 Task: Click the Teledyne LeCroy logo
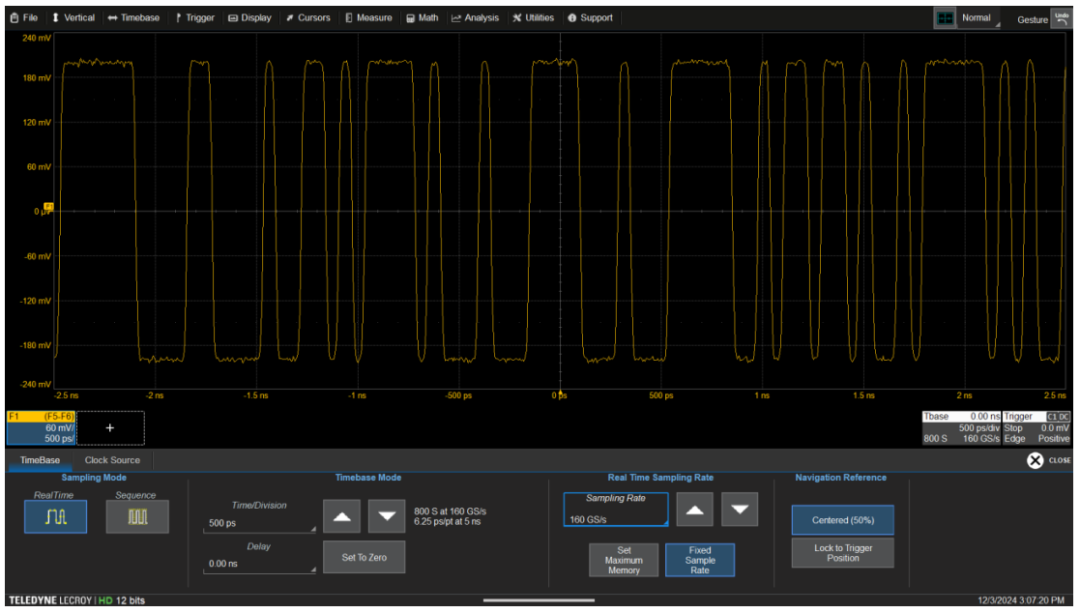click(50, 601)
